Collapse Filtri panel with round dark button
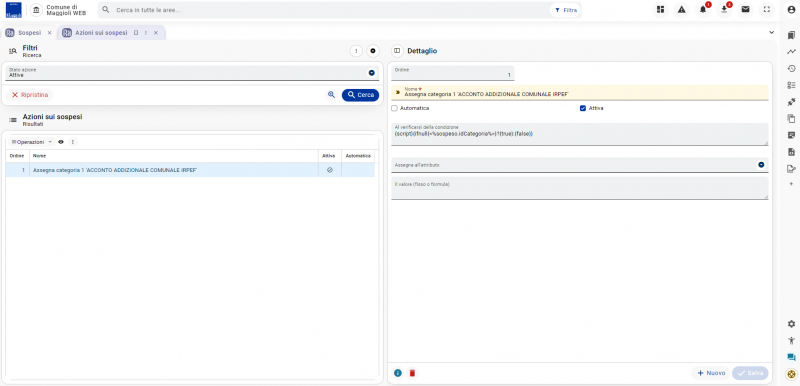The image size is (800, 386). 373,51
